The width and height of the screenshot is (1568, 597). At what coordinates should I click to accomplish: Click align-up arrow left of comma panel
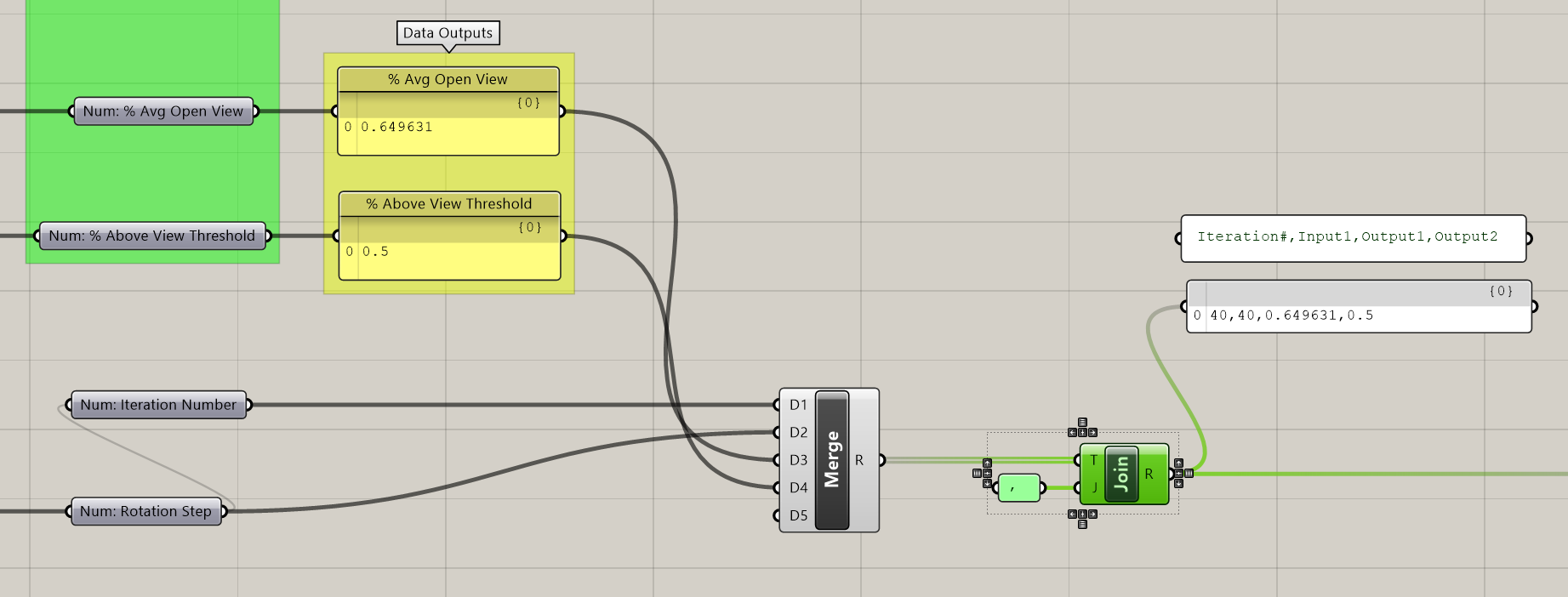click(987, 463)
